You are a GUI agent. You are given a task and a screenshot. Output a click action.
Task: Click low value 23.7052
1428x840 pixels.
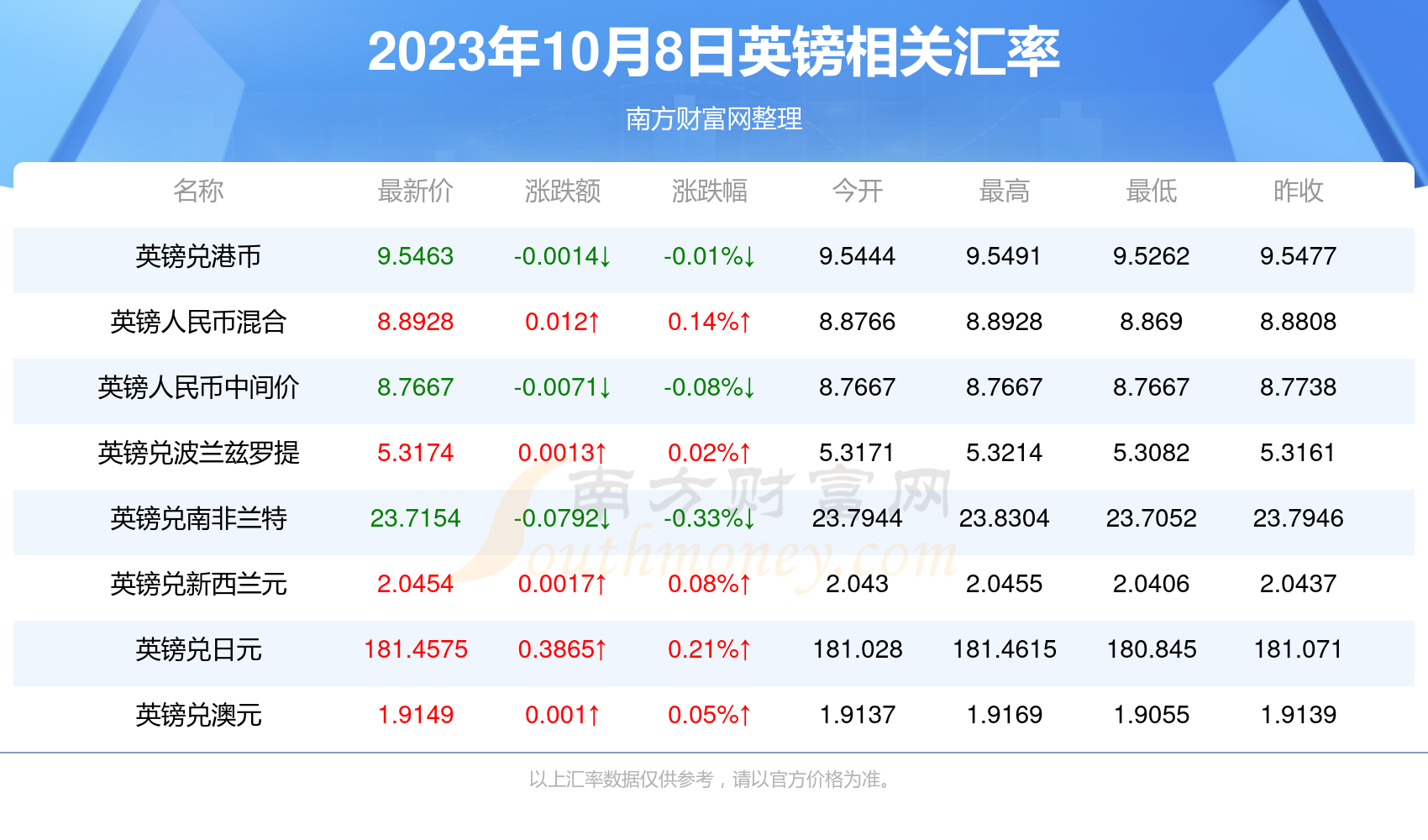tap(1151, 518)
